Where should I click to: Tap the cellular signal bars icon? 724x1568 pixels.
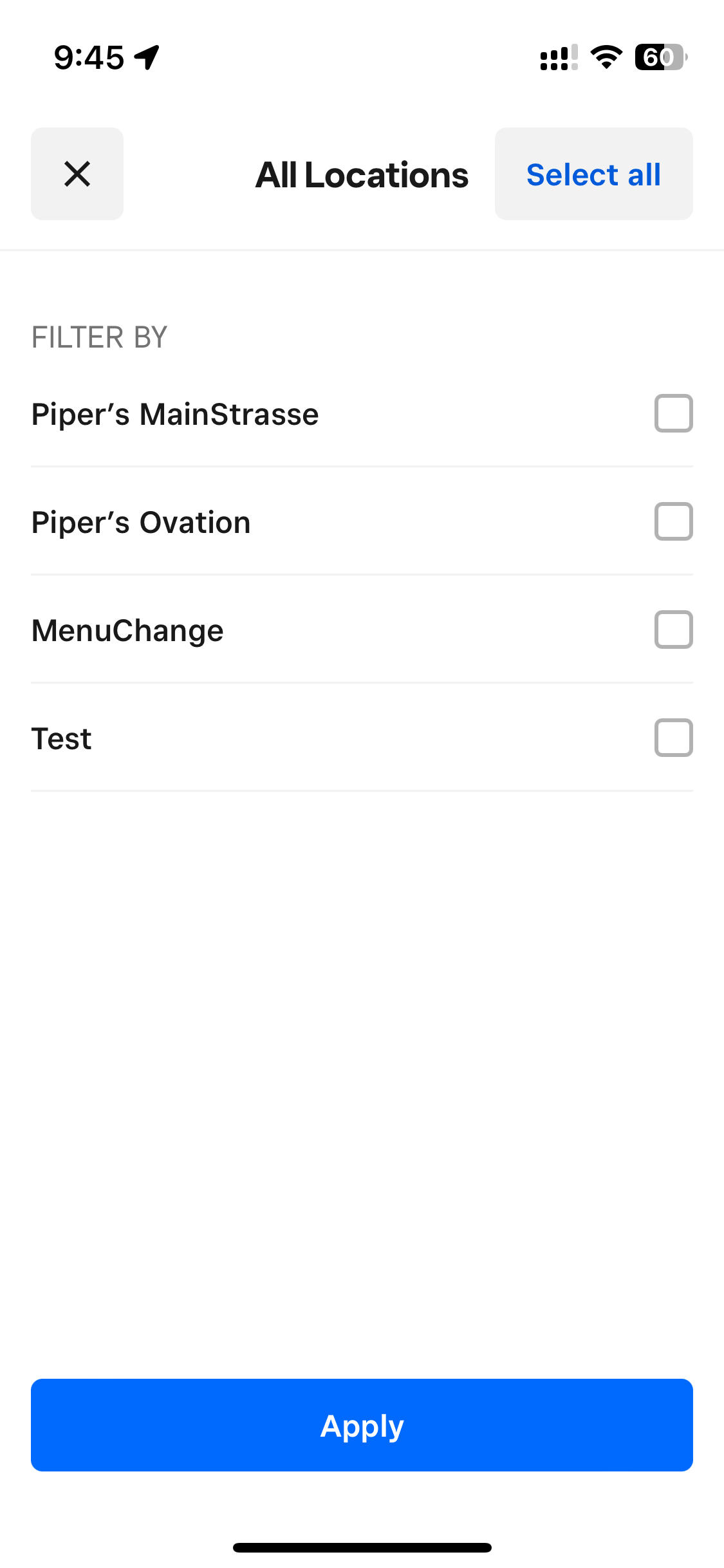coord(559,57)
